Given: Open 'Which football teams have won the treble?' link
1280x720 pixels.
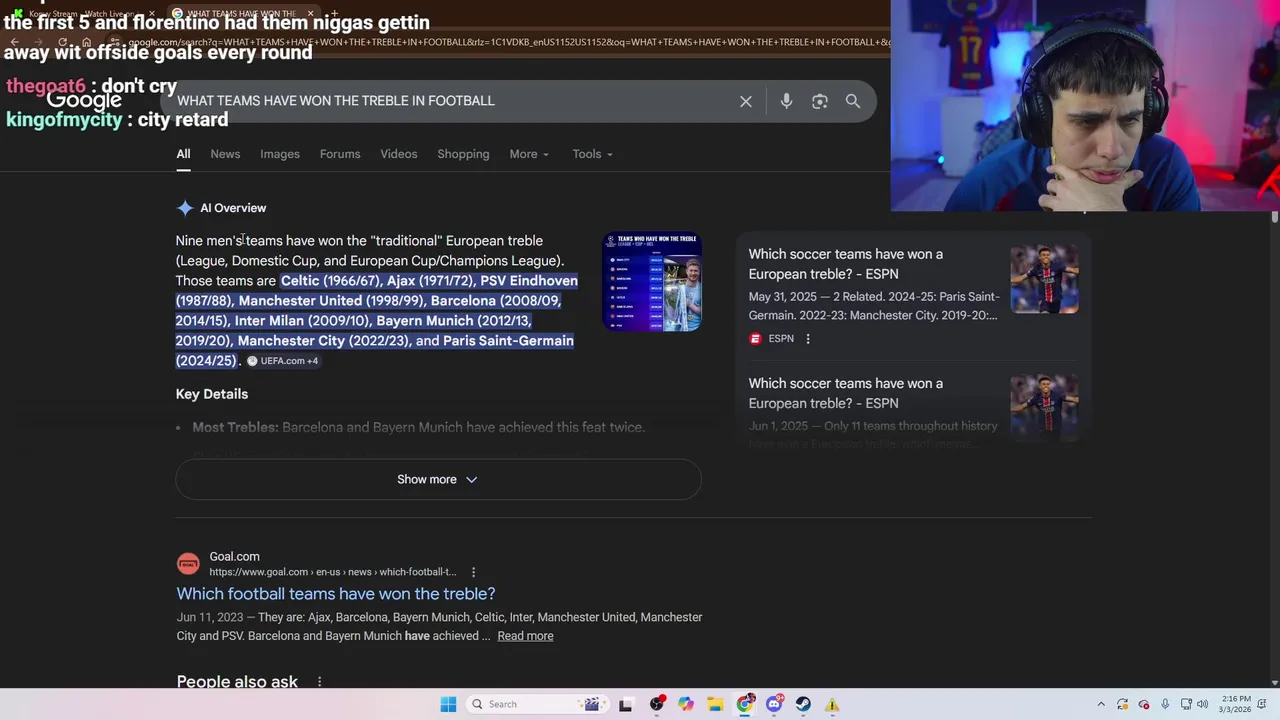Looking at the screenshot, I should (x=336, y=594).
